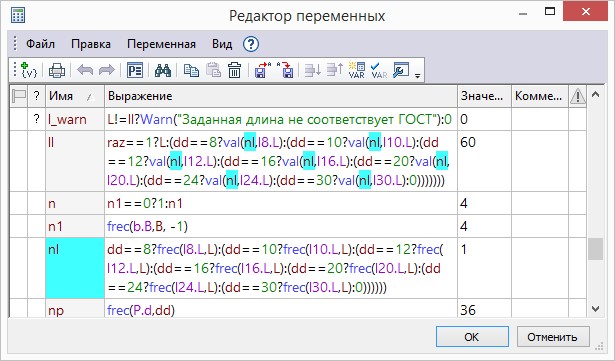The height and width of the screenshot is (361, 615).
Task: Open the Переменная menu
Action: click(x=161, y=44)
